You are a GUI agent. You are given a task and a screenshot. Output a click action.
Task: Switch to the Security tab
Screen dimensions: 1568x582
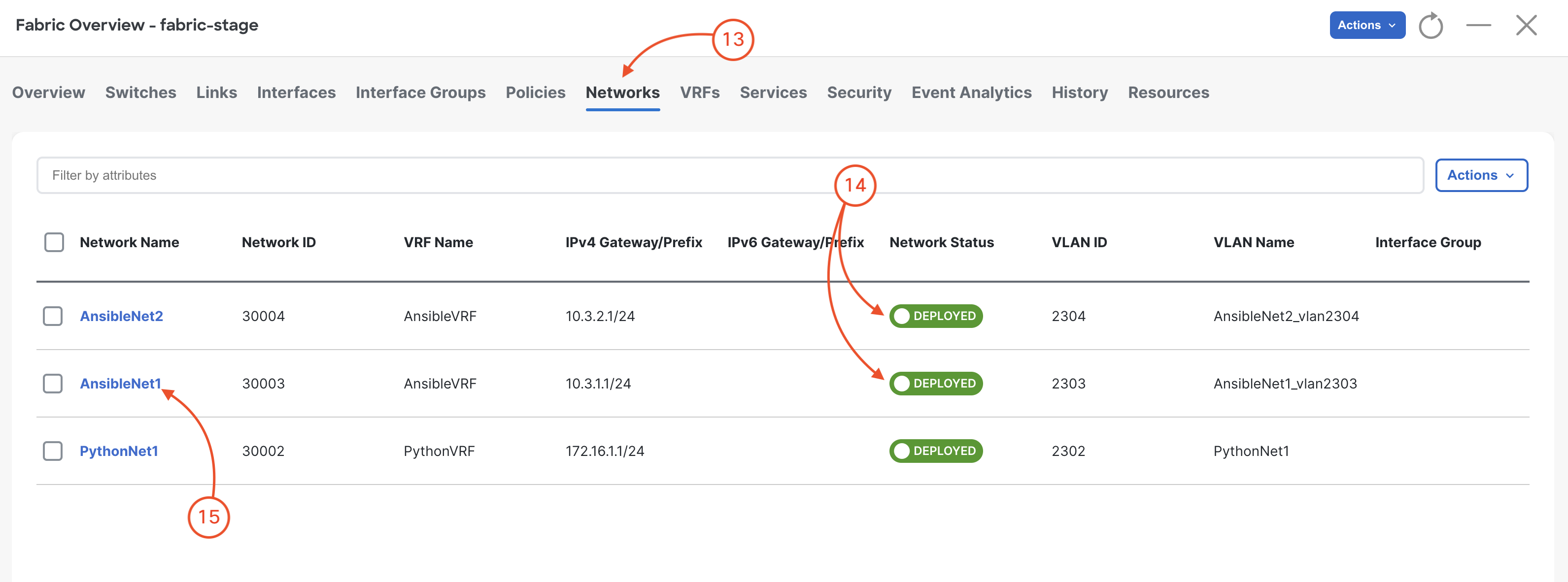click(859, 93)
